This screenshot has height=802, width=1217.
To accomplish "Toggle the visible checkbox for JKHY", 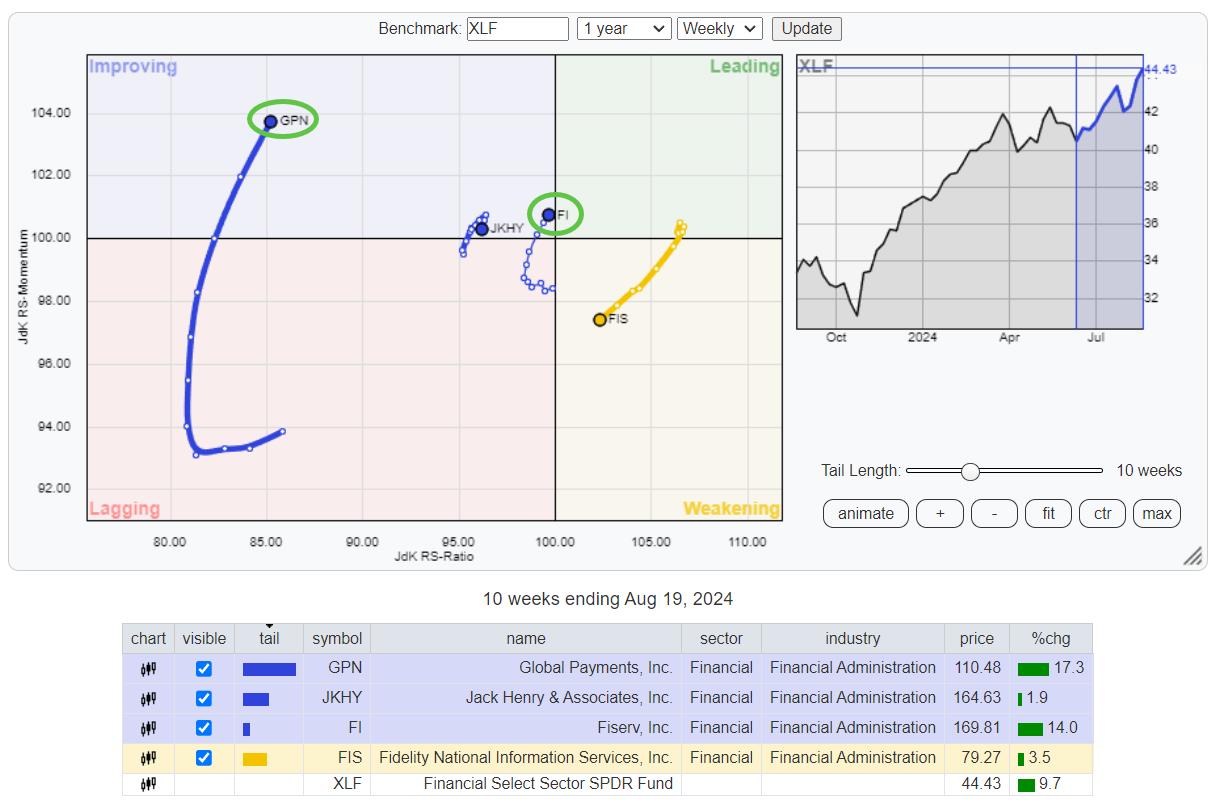I will point(204,698).
